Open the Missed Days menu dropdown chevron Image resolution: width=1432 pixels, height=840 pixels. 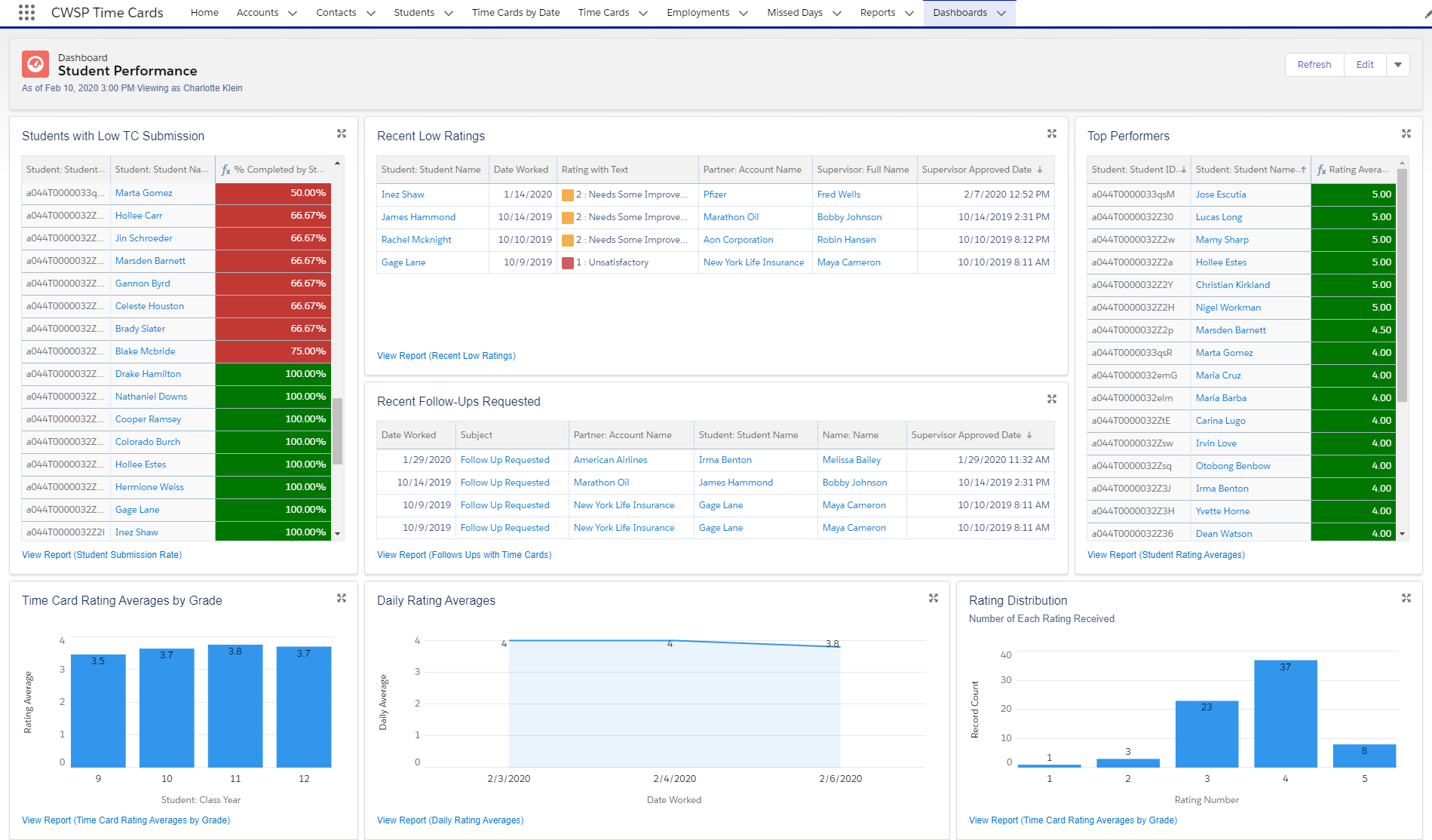click(837, 13)
